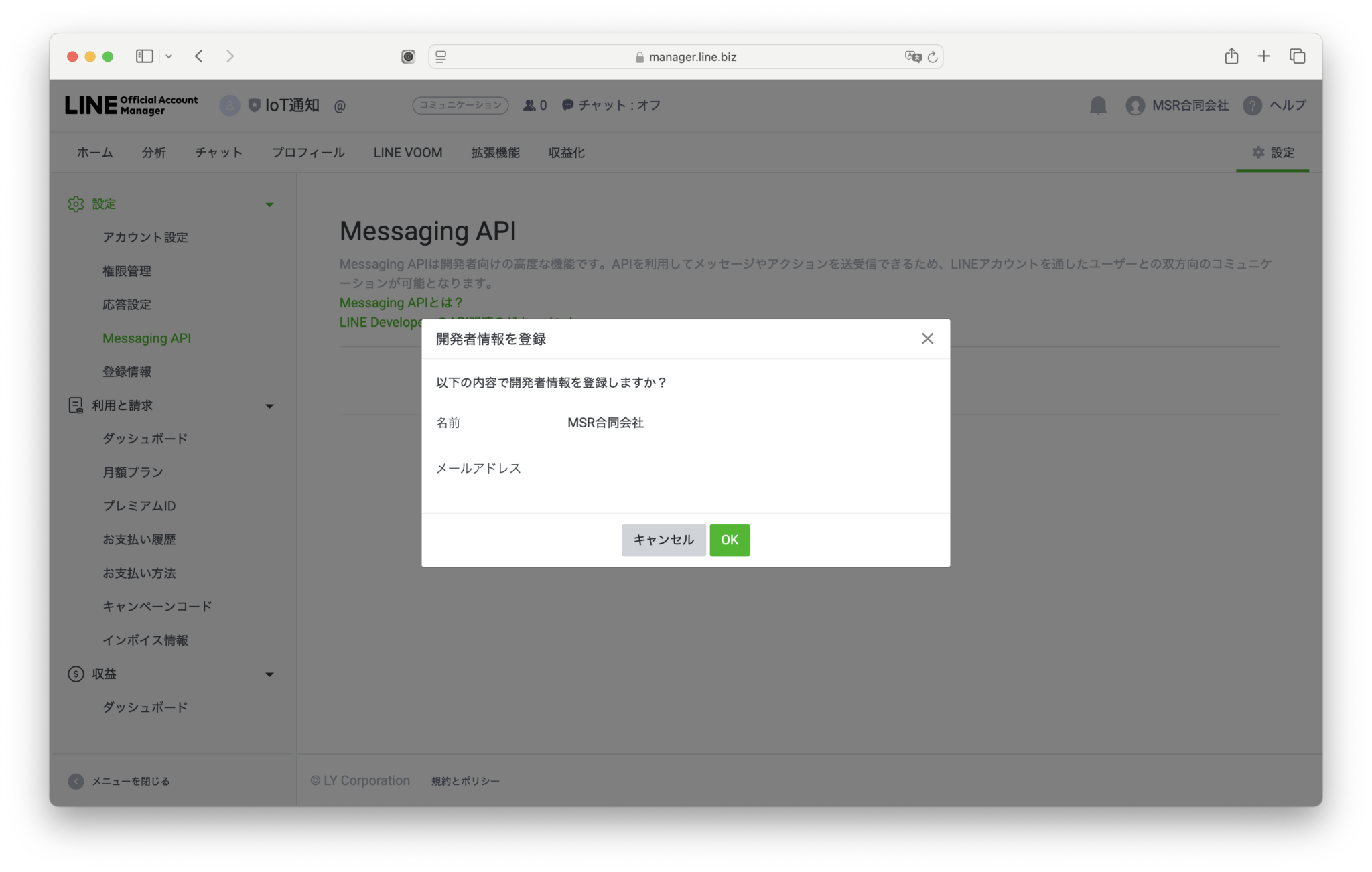Expand the 設定 section chevron
This screenshot has height=872, width=1372.
[270, 204]
